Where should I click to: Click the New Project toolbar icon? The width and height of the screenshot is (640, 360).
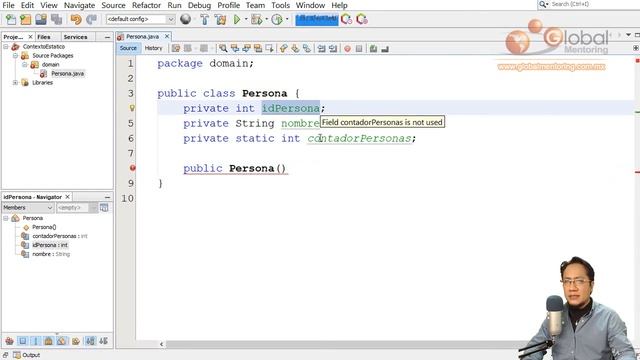[x=26, y=19]
